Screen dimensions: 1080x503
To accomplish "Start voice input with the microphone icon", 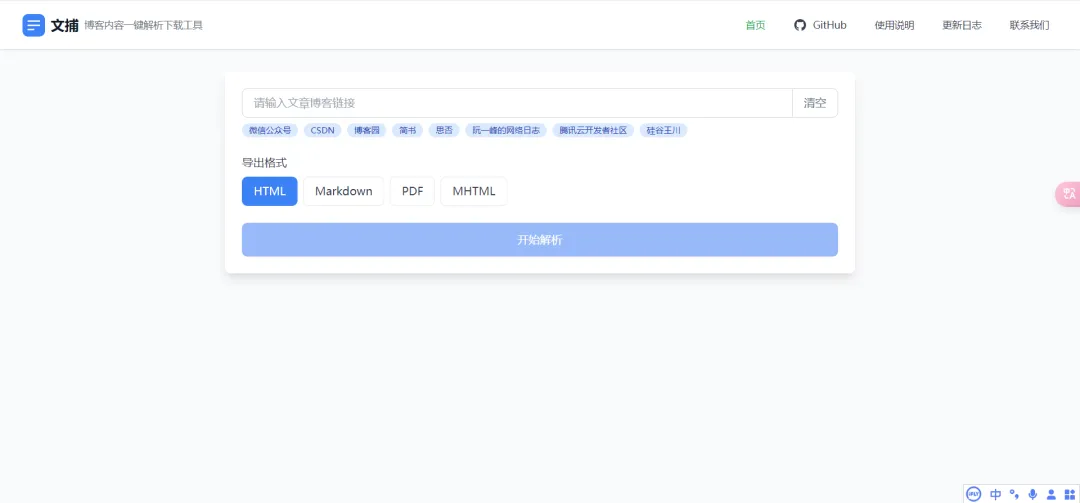I will click(x=1032, y=494).
